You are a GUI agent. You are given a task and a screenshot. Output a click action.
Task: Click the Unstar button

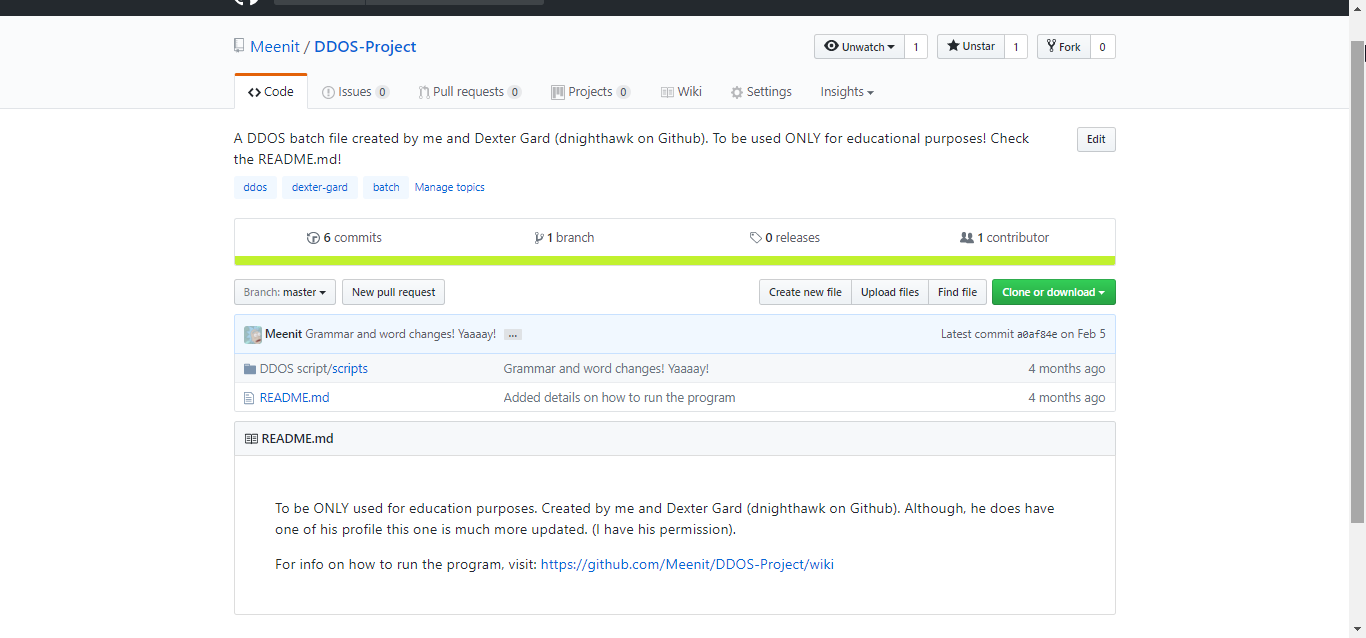(x=971, y=47)
